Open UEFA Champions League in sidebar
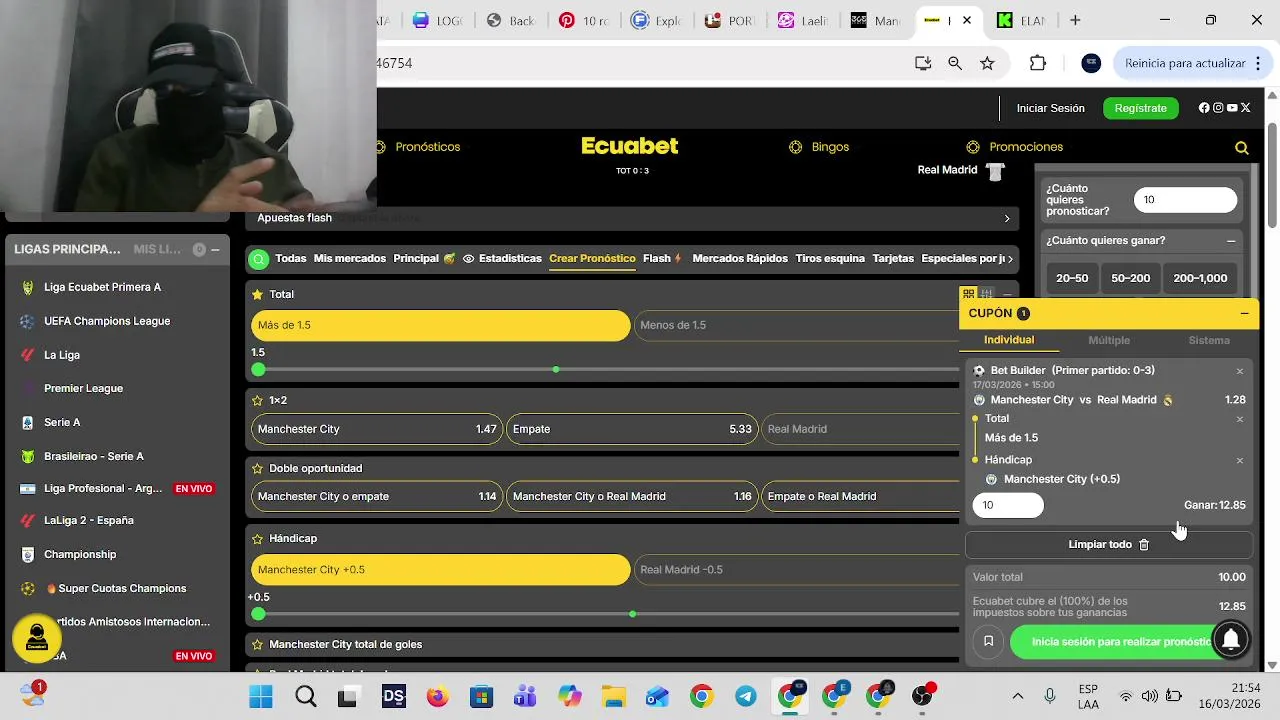The width and height of the screenshot is (1280, 720). [x=107, y=321]
